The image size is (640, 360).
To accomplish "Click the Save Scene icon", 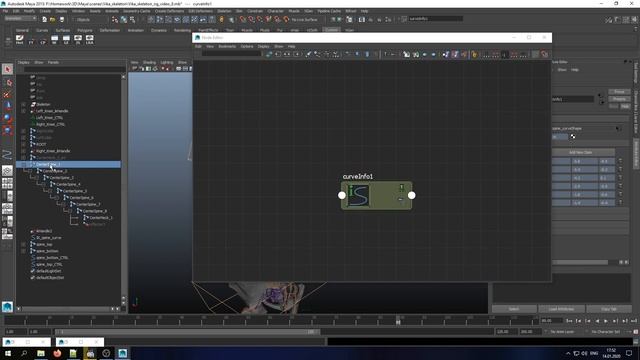I will (62, 19).
